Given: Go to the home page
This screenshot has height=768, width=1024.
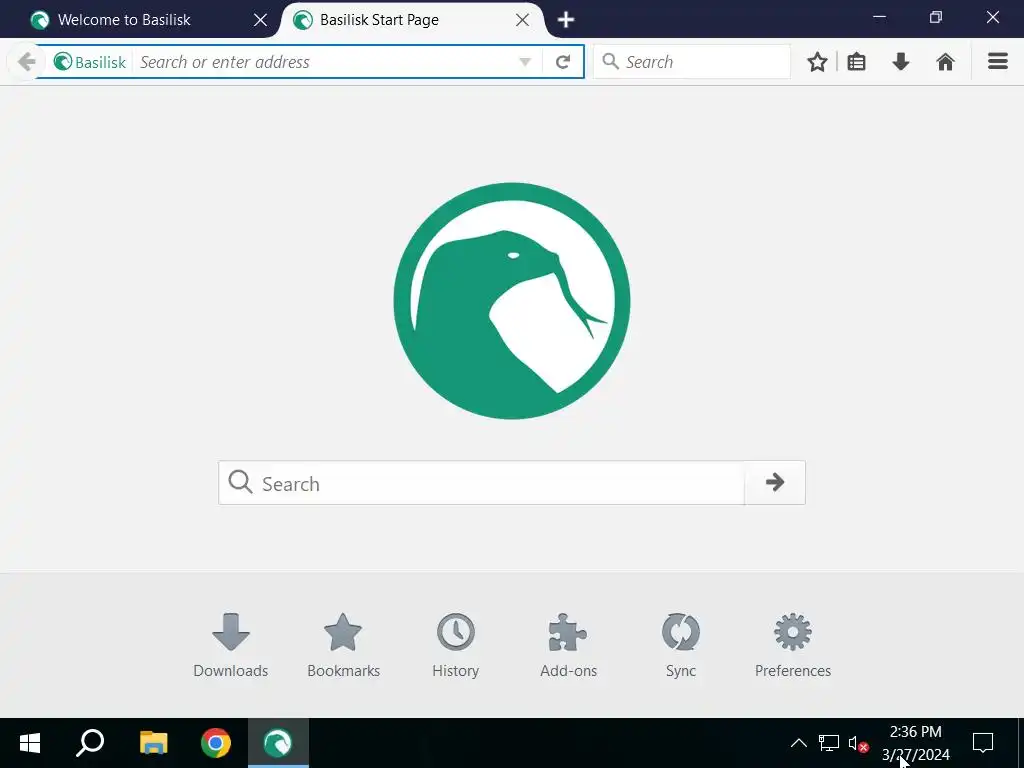Looking at the screenshot, I should pos(945,62).
